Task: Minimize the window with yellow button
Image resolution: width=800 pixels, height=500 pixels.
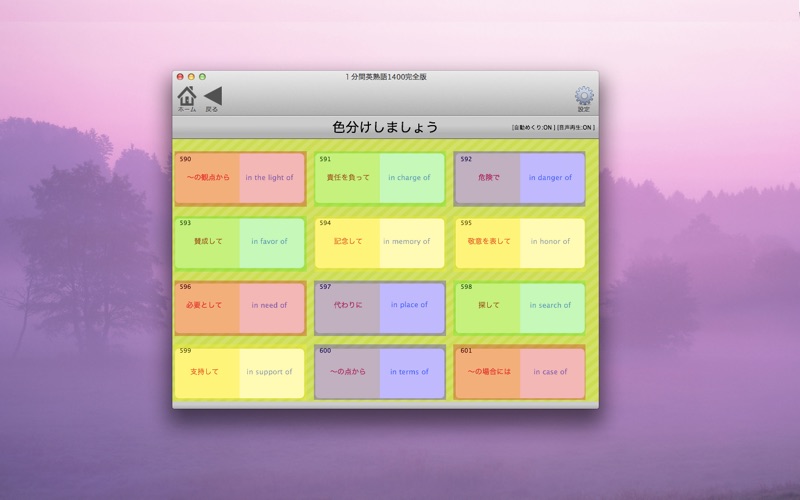Action: 191,77
